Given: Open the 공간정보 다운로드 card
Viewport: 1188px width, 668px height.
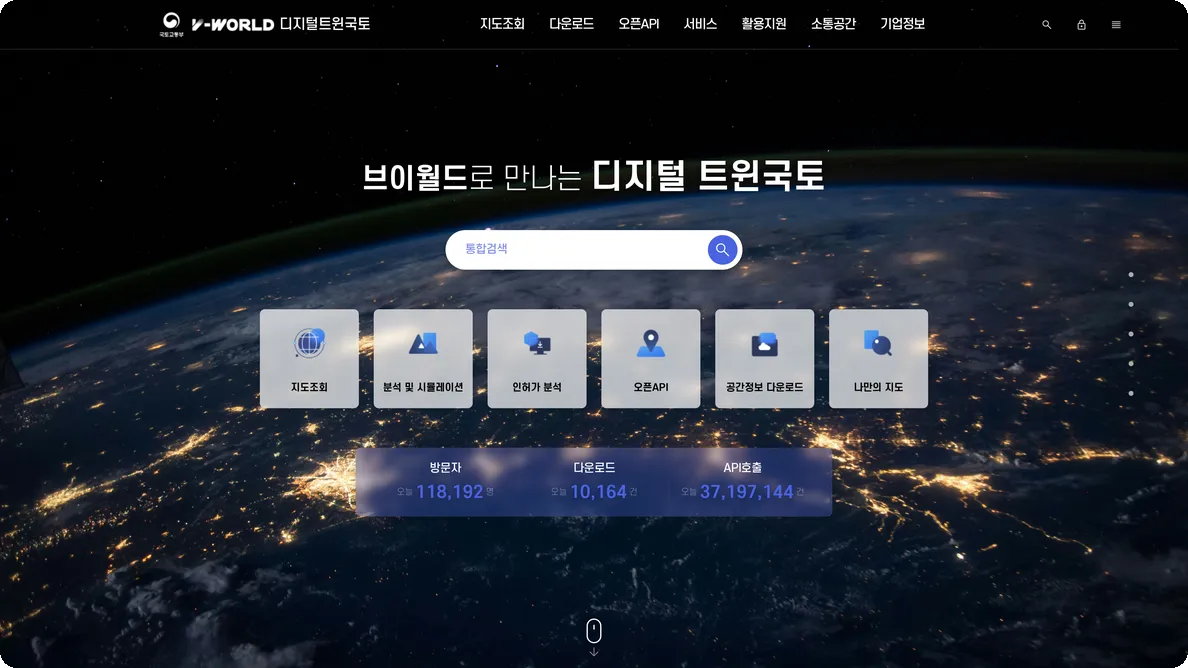Looking at the screenshot, I should click(x=764, y=358).
